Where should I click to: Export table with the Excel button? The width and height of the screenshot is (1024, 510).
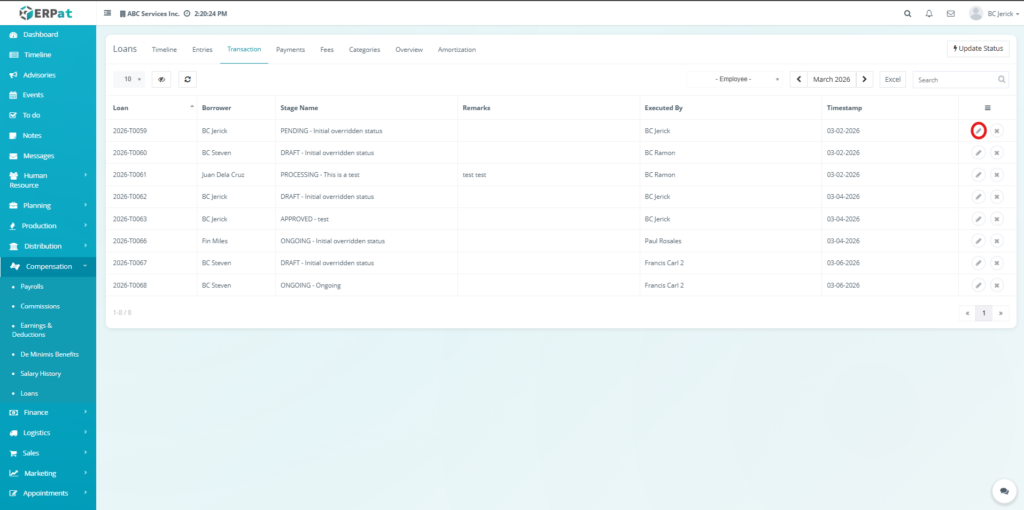pyautogui.click(x=892, y=79)
